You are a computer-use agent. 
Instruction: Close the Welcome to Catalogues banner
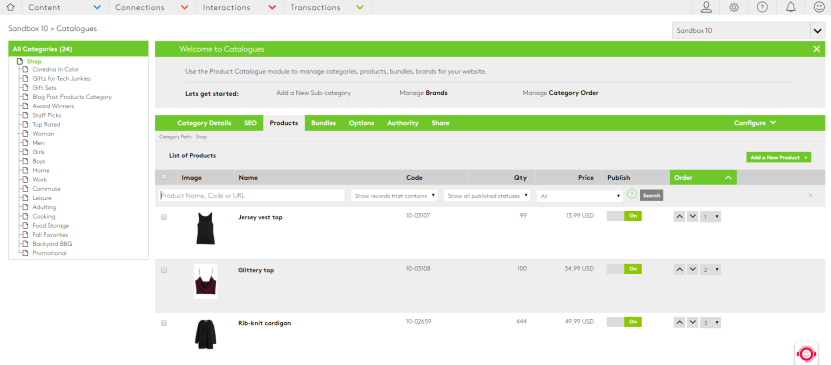click(x=816, y=49)
